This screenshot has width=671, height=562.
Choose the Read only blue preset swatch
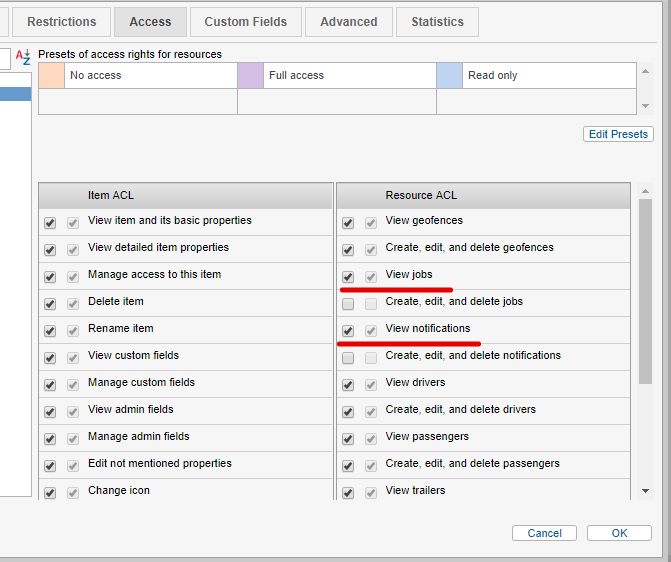(x=449, y=75)
